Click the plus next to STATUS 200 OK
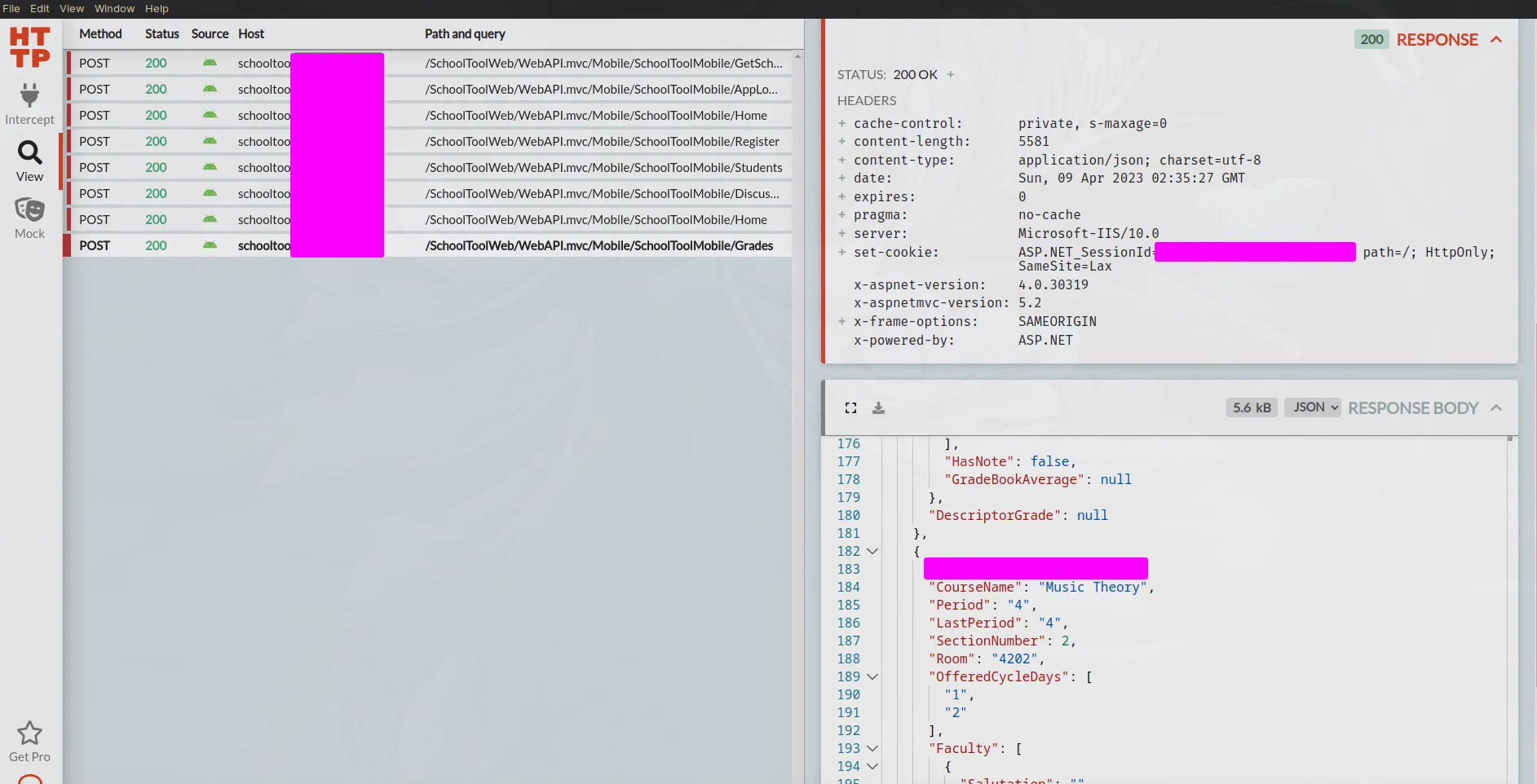 pyautogui.click(x=951, y=74)
